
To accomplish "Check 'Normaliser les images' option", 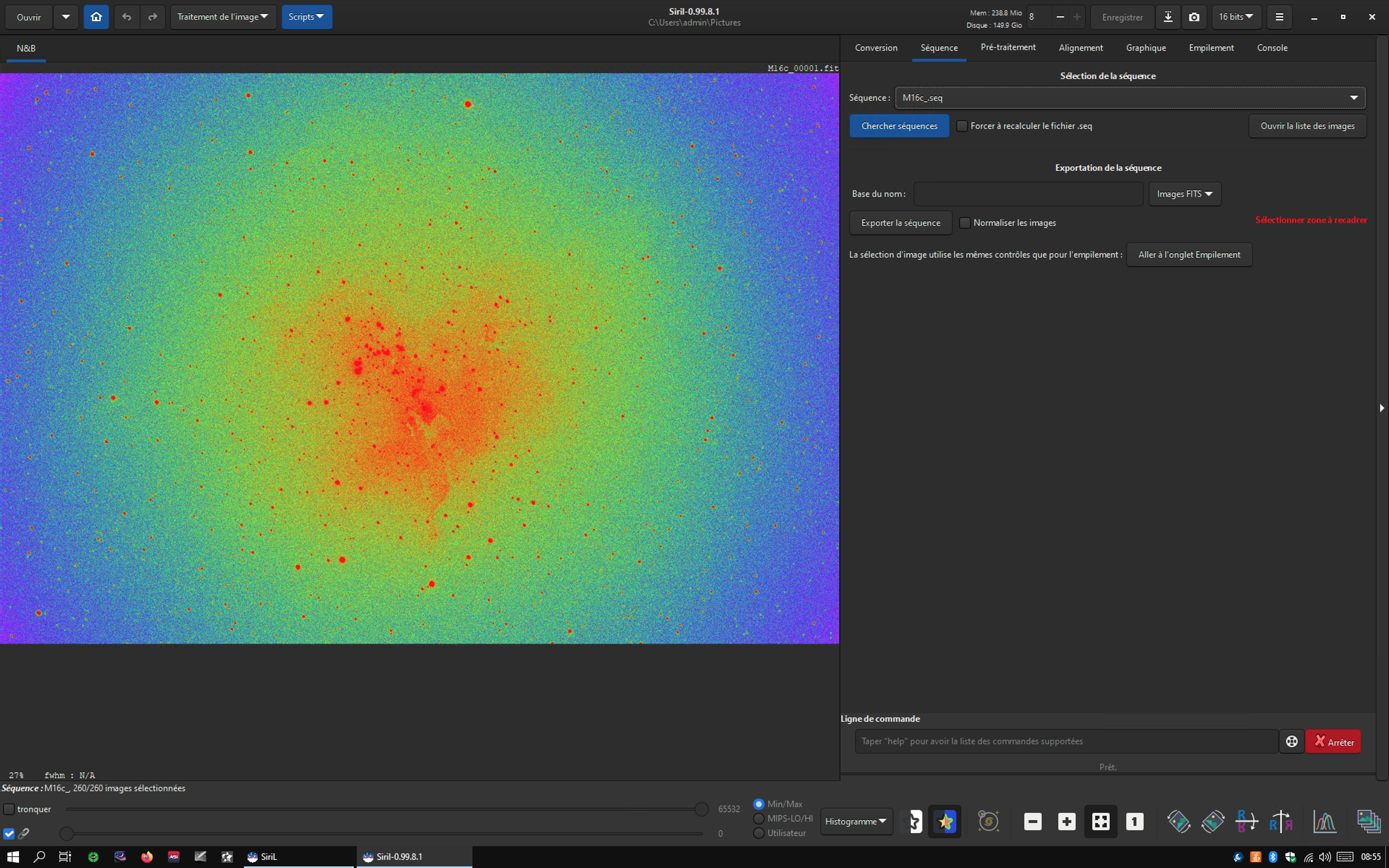I will click(965, 223).
